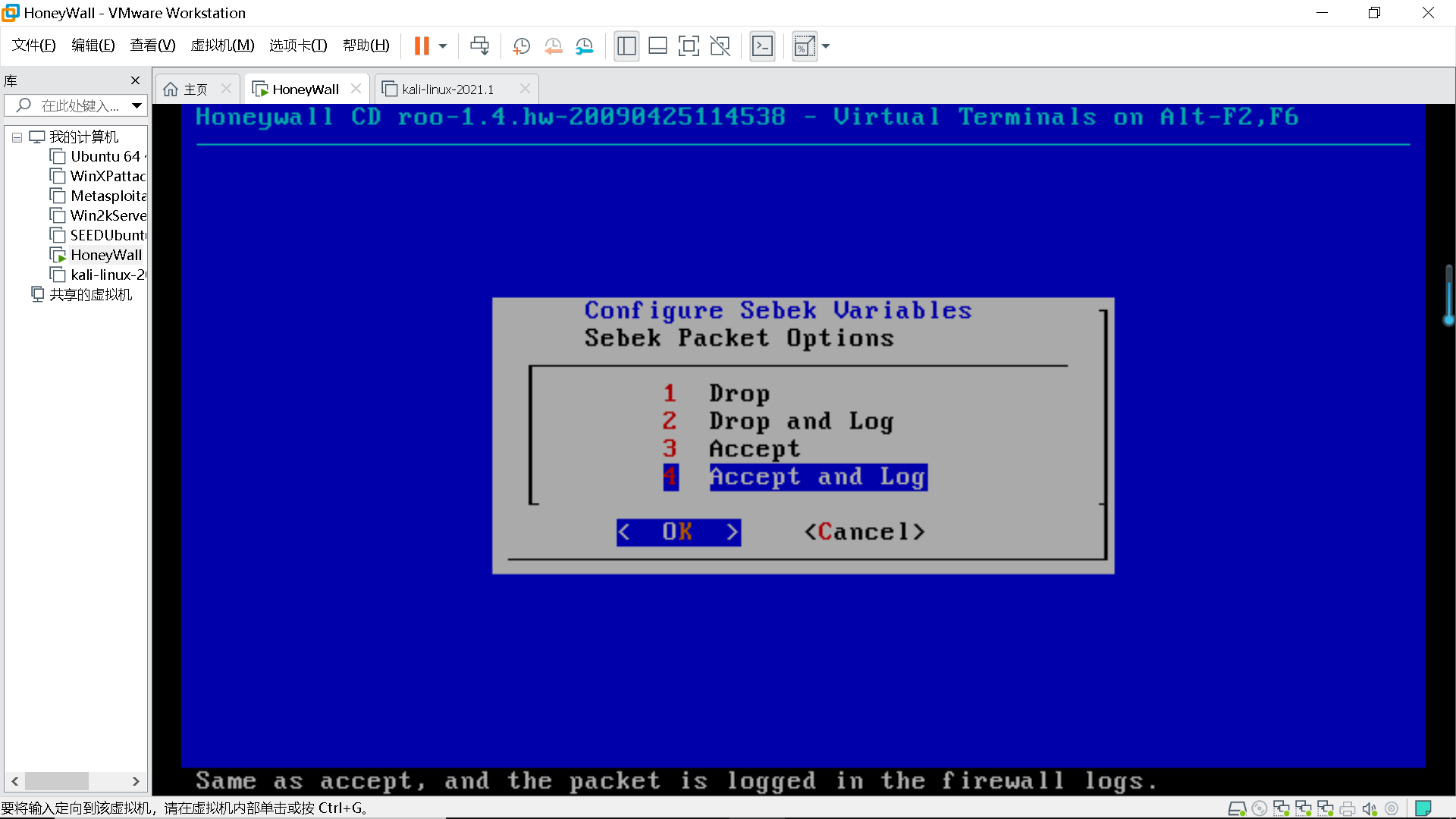Click the suspend (pause) VM icon
Image resolution: width=1456 pixels, height=819 pixels.
tap(422, 46)
